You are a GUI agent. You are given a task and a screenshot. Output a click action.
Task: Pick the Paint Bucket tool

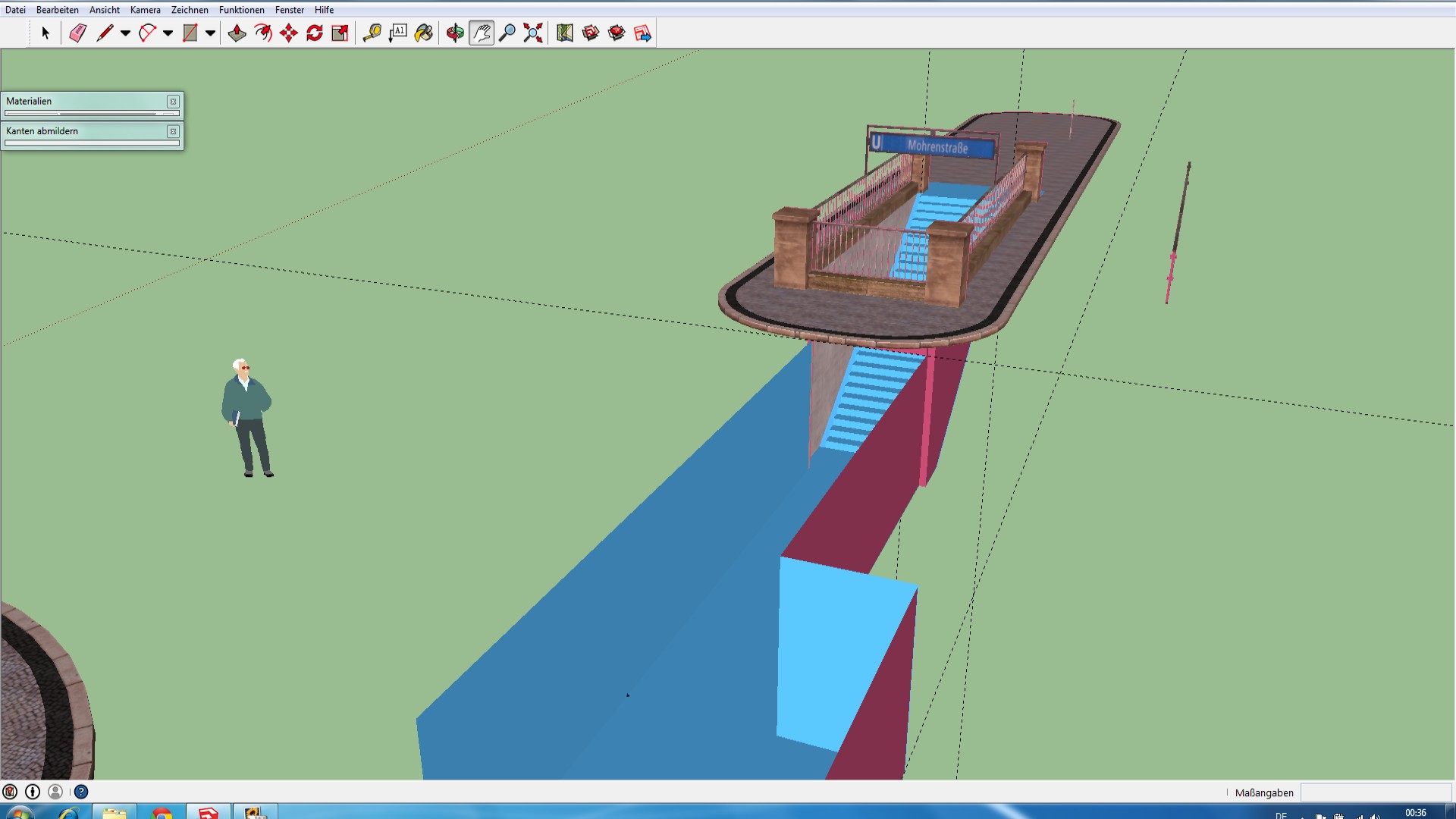(424, 33)
